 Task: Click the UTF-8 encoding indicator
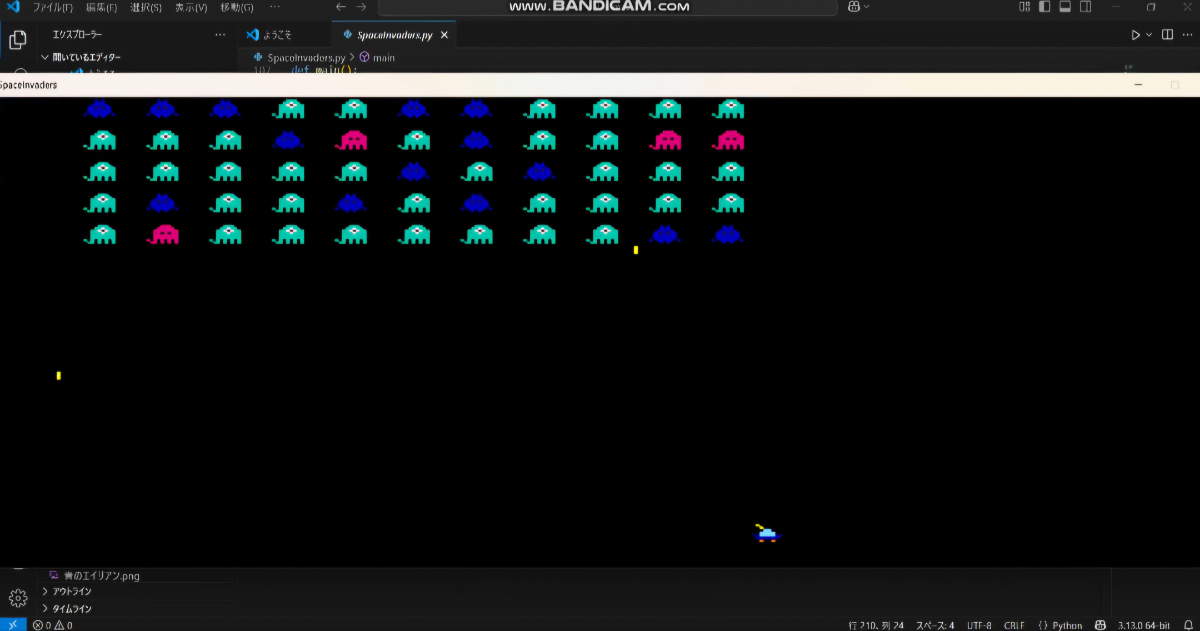[979, 625]
